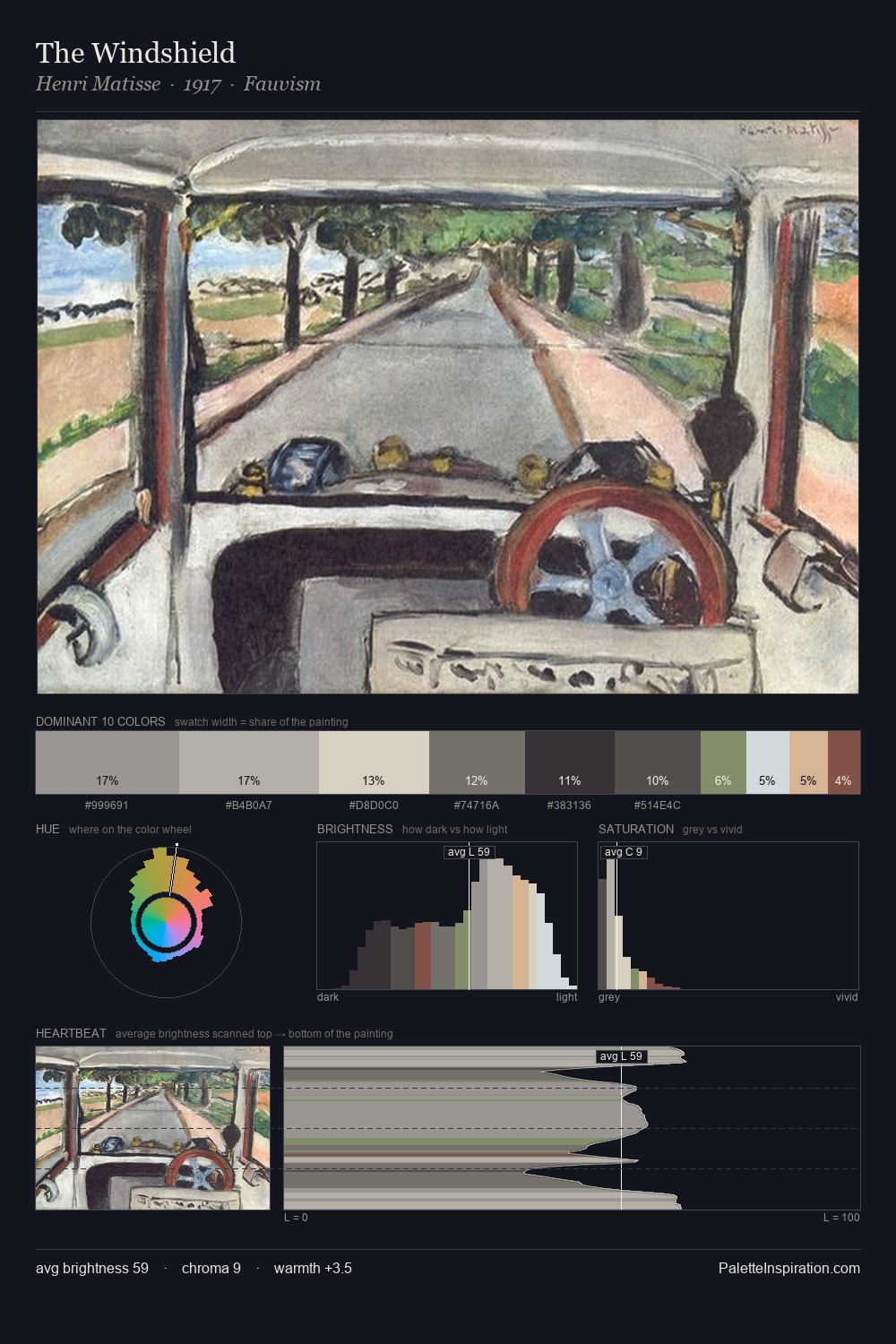
Task: Click the 17% swatch labeled #999691
Action: (x=108, y=762)
